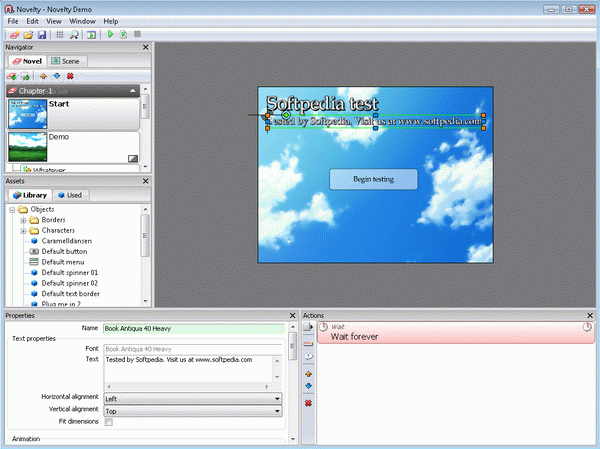The height and width of the screenshot is (449, 600).
Task: Click the small gradient icon on Demo page
Action: pos(132,158)
